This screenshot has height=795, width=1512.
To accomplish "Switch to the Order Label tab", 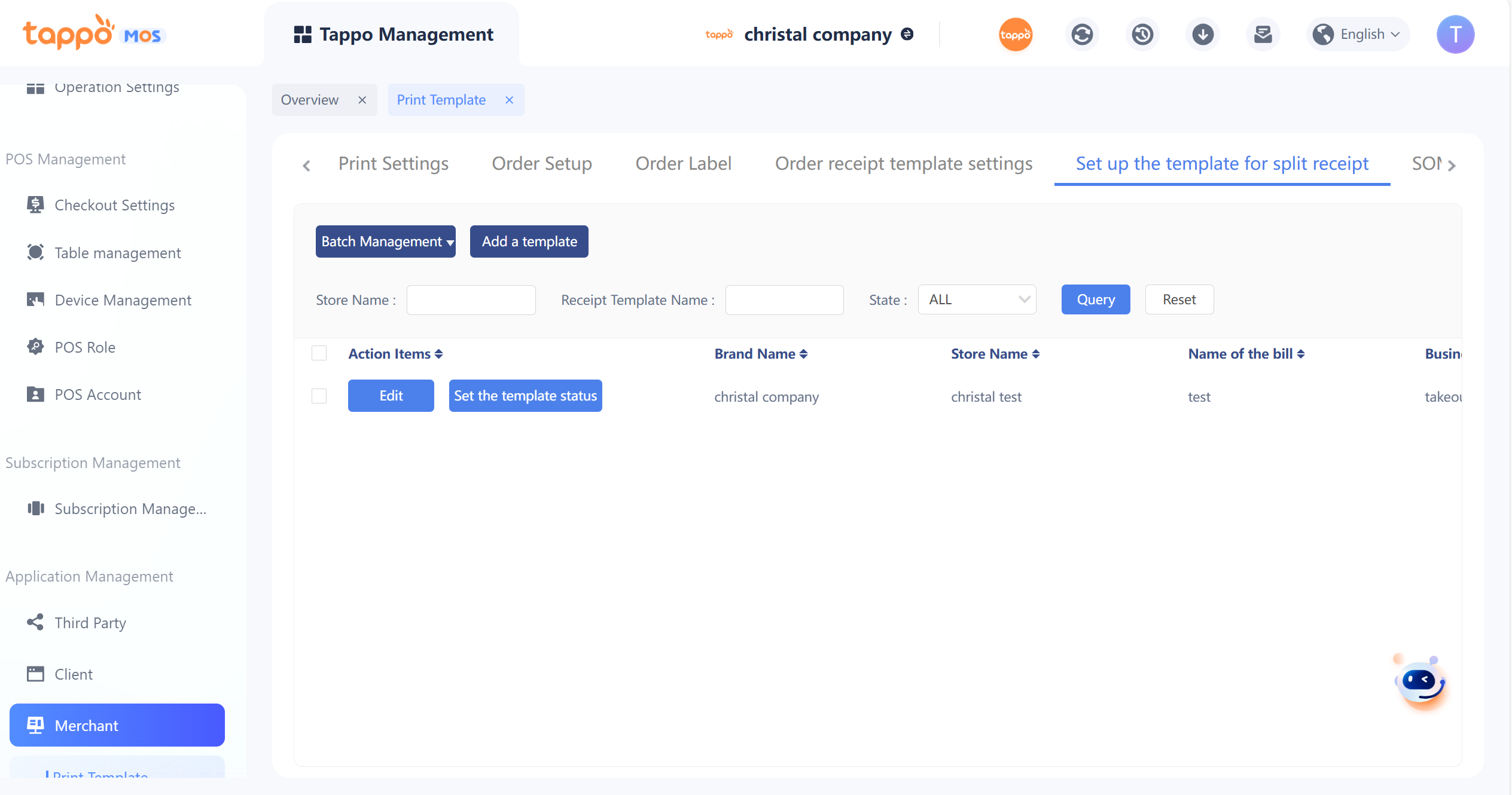I will click(683, 163).
